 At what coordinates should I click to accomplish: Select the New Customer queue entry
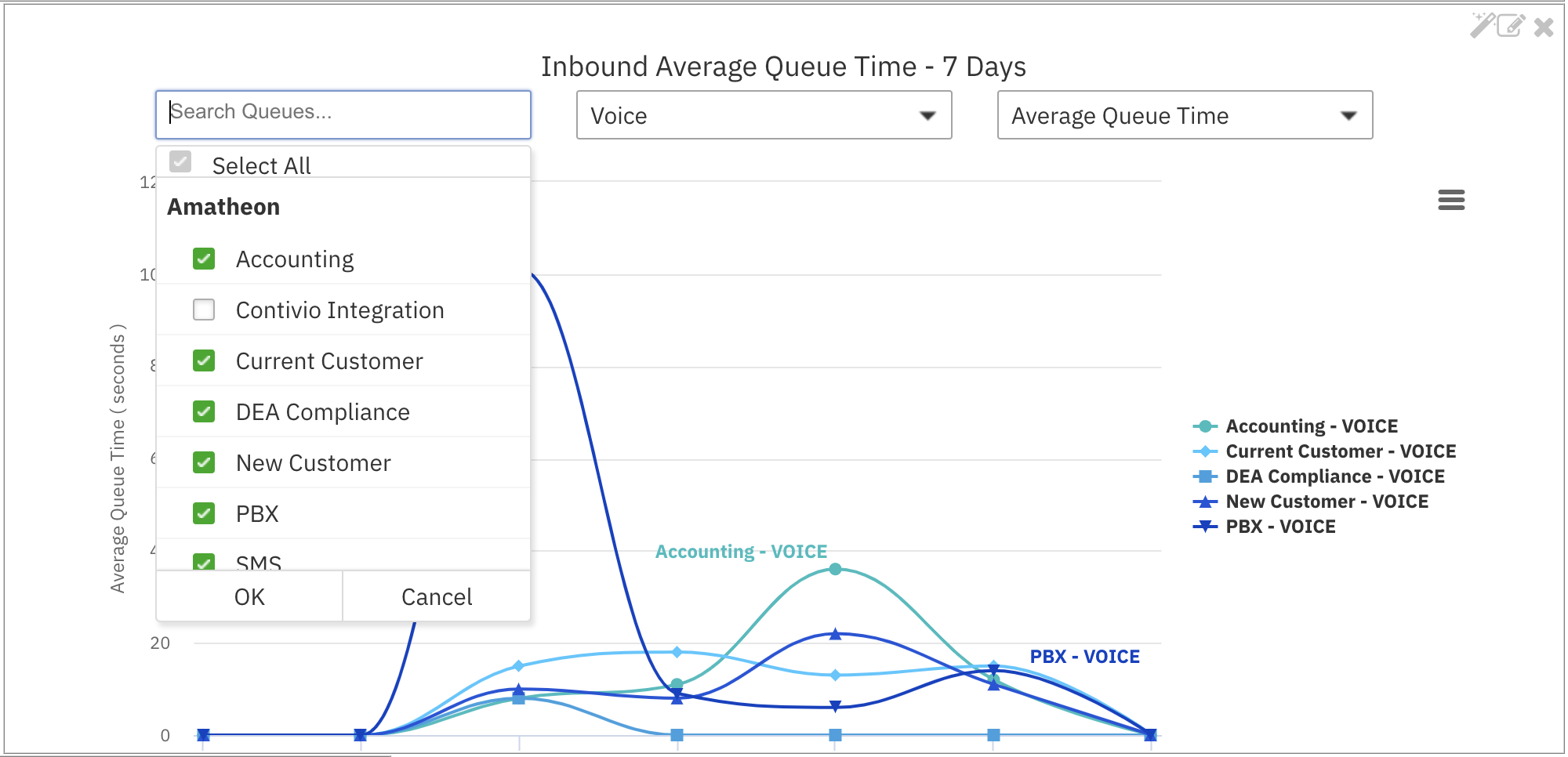tap(313, 463)
